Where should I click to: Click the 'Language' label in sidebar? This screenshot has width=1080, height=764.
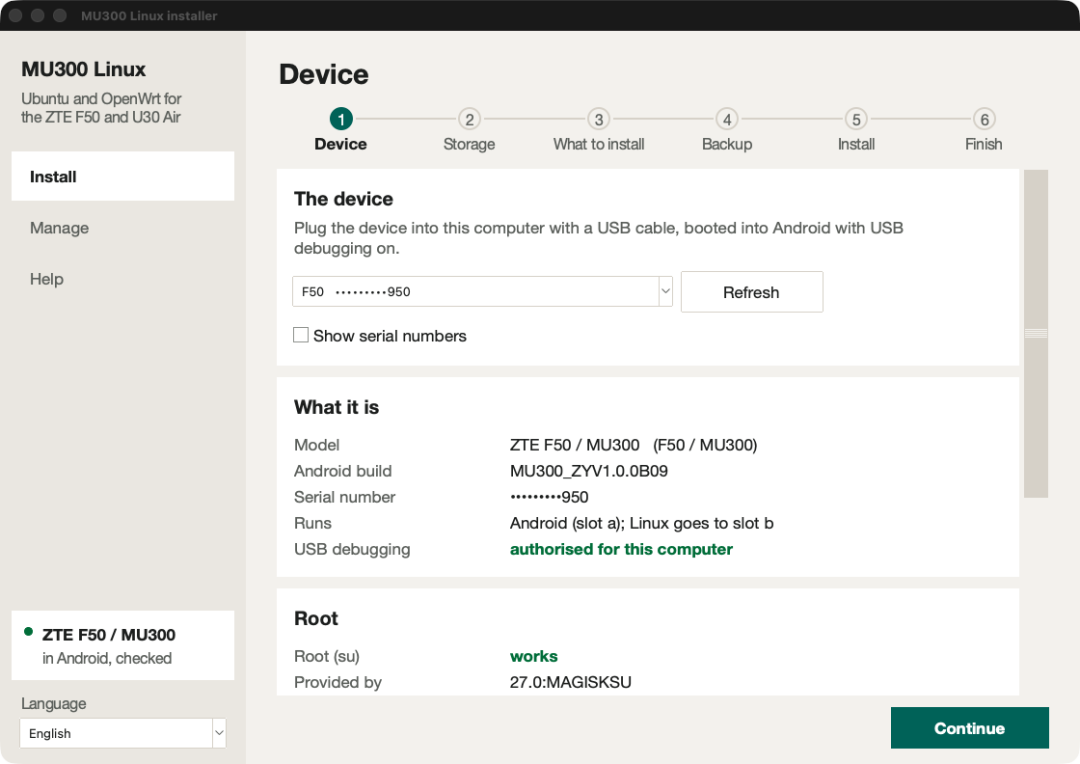[x=54, y=703]
